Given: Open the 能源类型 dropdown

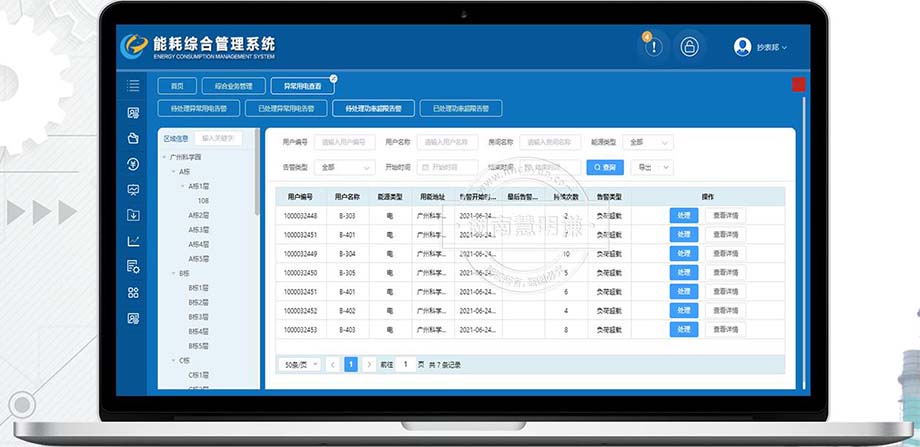Looking at the screenshot, I should 650,143.
